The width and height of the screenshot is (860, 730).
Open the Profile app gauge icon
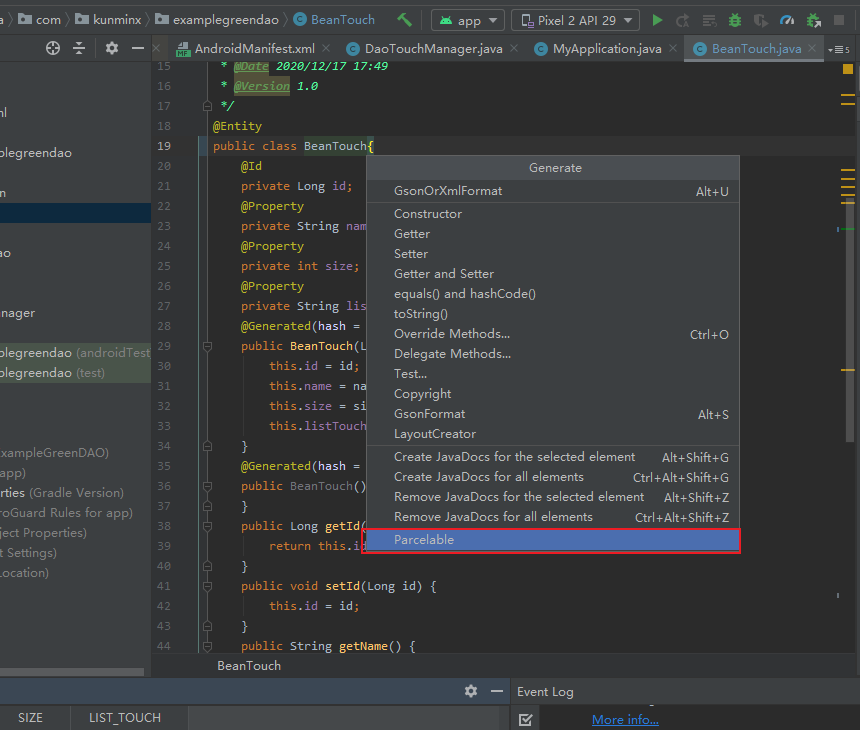[787, 21]
